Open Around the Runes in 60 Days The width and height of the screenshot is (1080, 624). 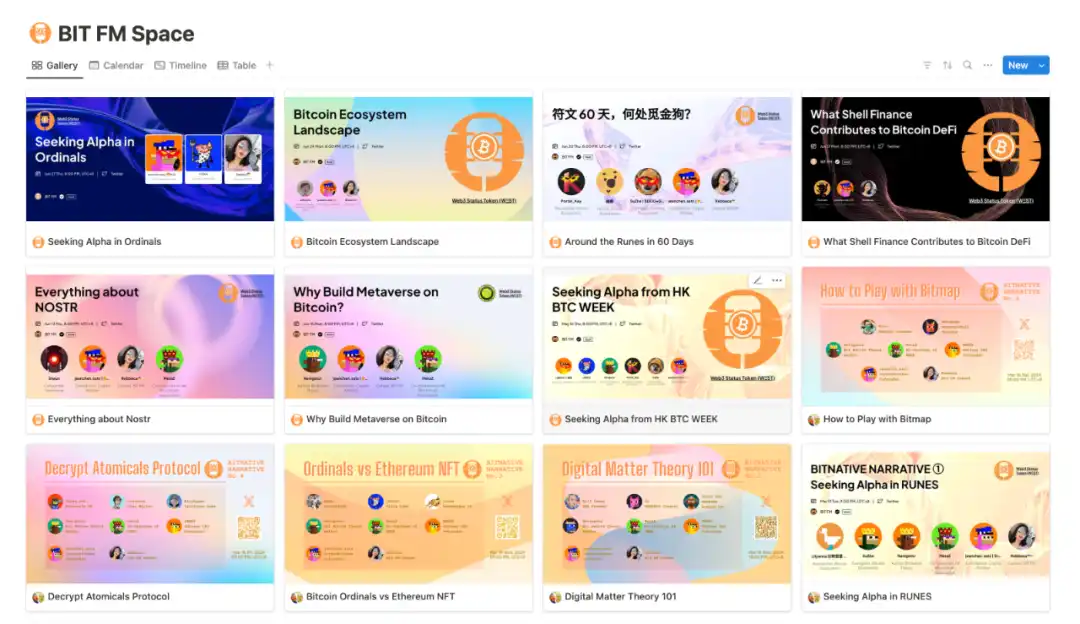[x=629, y=242]
